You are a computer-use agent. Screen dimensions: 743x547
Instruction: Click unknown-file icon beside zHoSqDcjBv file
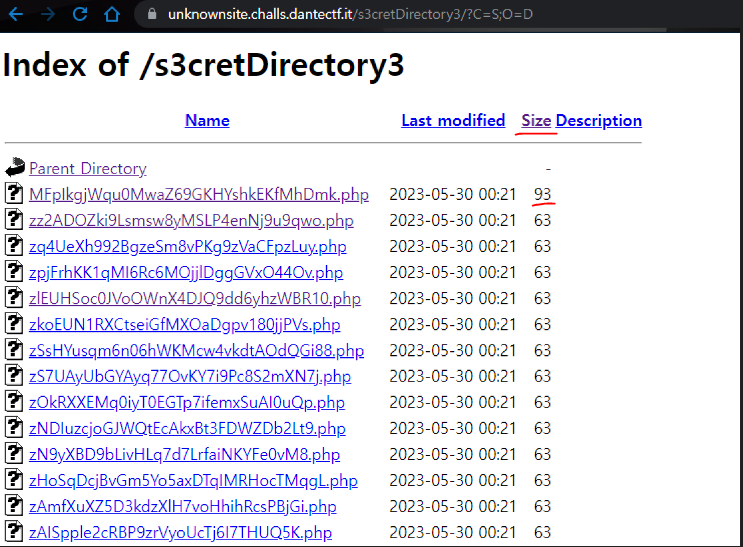[14, 480]
